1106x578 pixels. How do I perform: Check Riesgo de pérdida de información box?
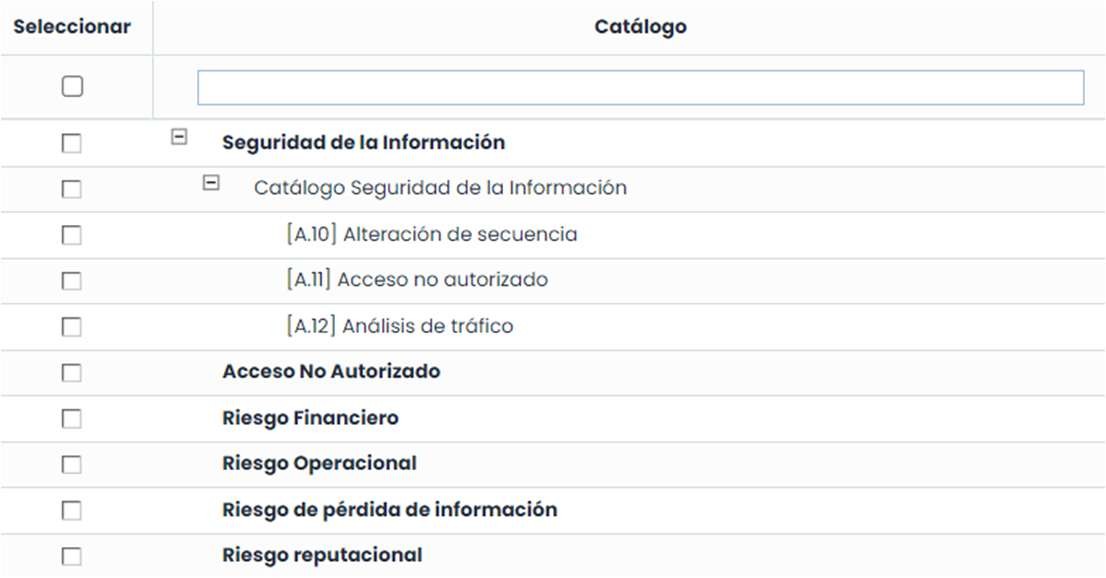click(x=72, y=511)
